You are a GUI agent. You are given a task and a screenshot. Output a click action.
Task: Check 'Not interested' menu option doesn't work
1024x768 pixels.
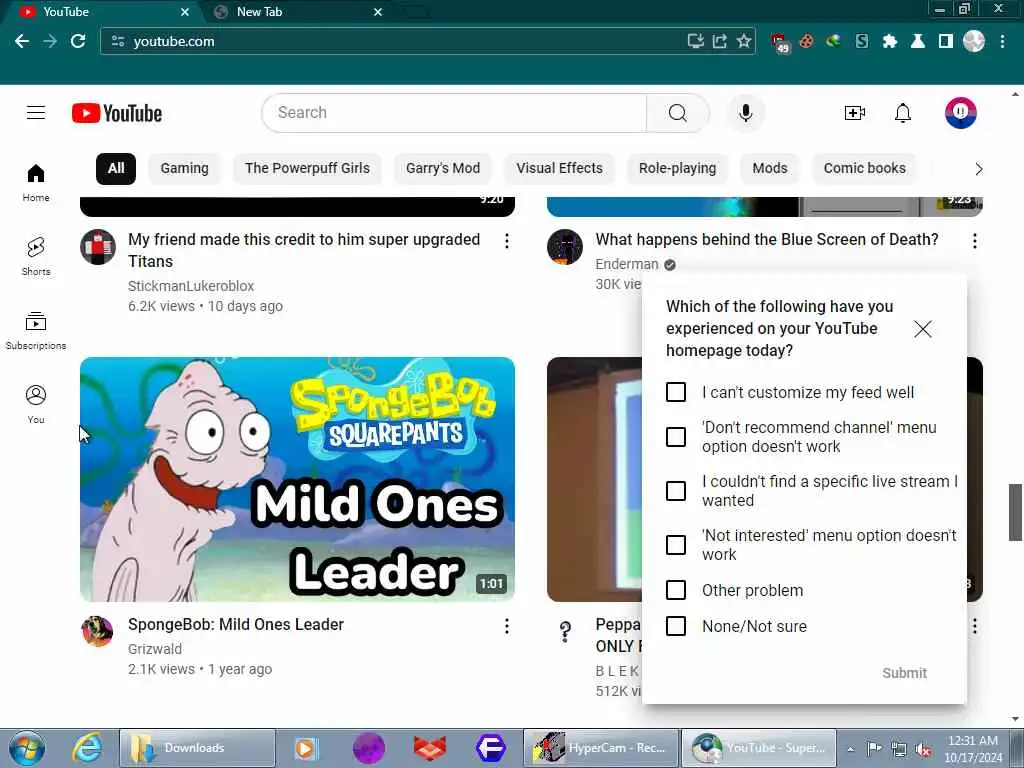(x=676, y=545)
